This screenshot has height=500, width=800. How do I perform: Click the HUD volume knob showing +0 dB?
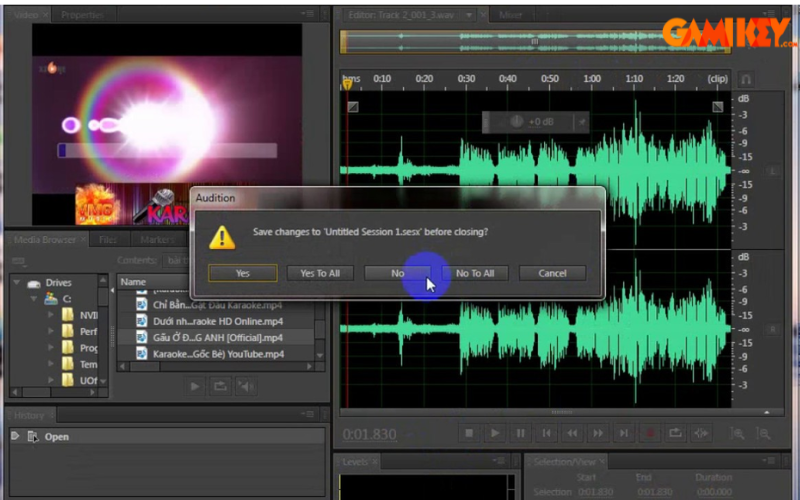click(x=516, y=122)
